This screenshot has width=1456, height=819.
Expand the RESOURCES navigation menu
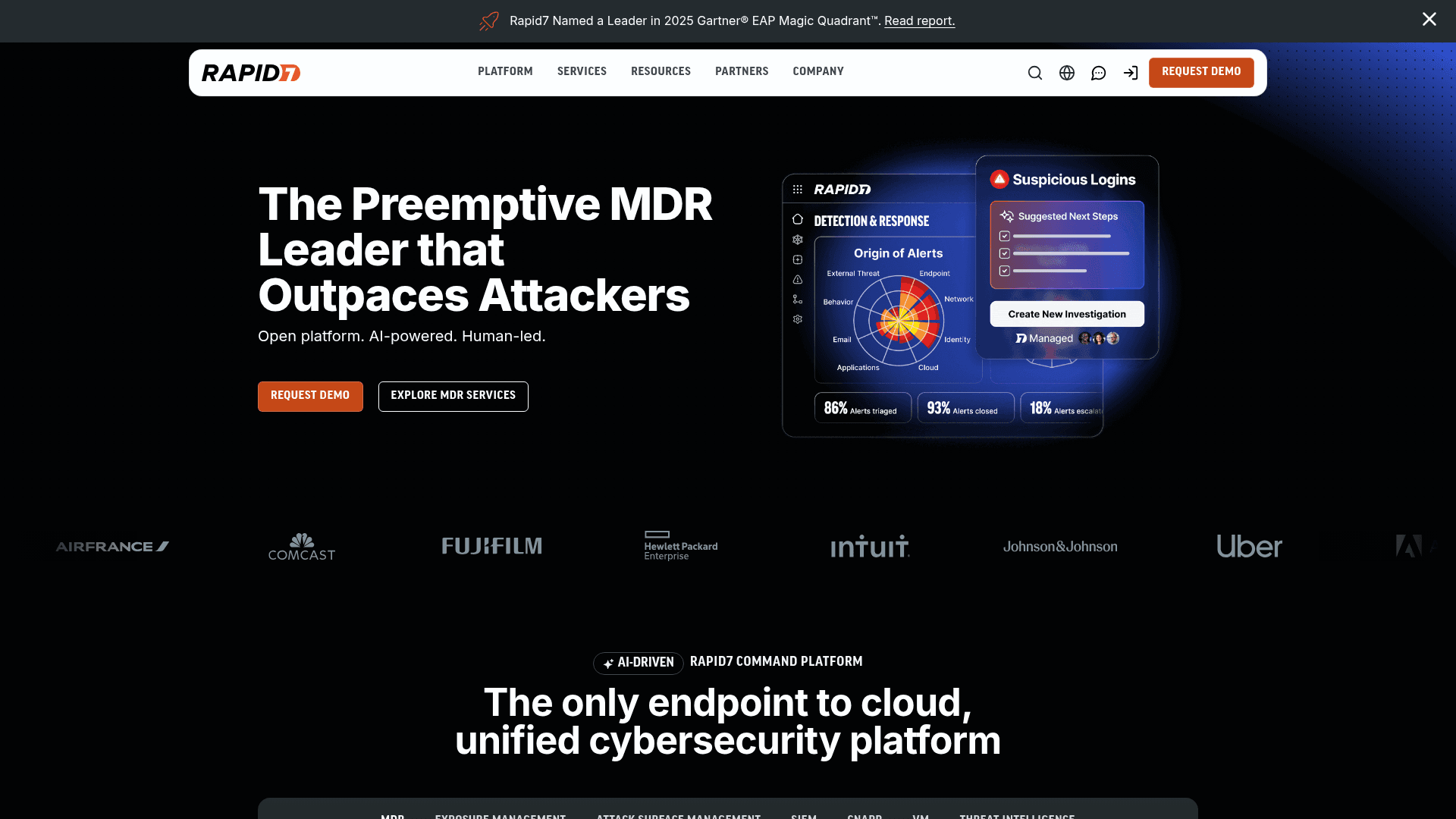(661, 71)
